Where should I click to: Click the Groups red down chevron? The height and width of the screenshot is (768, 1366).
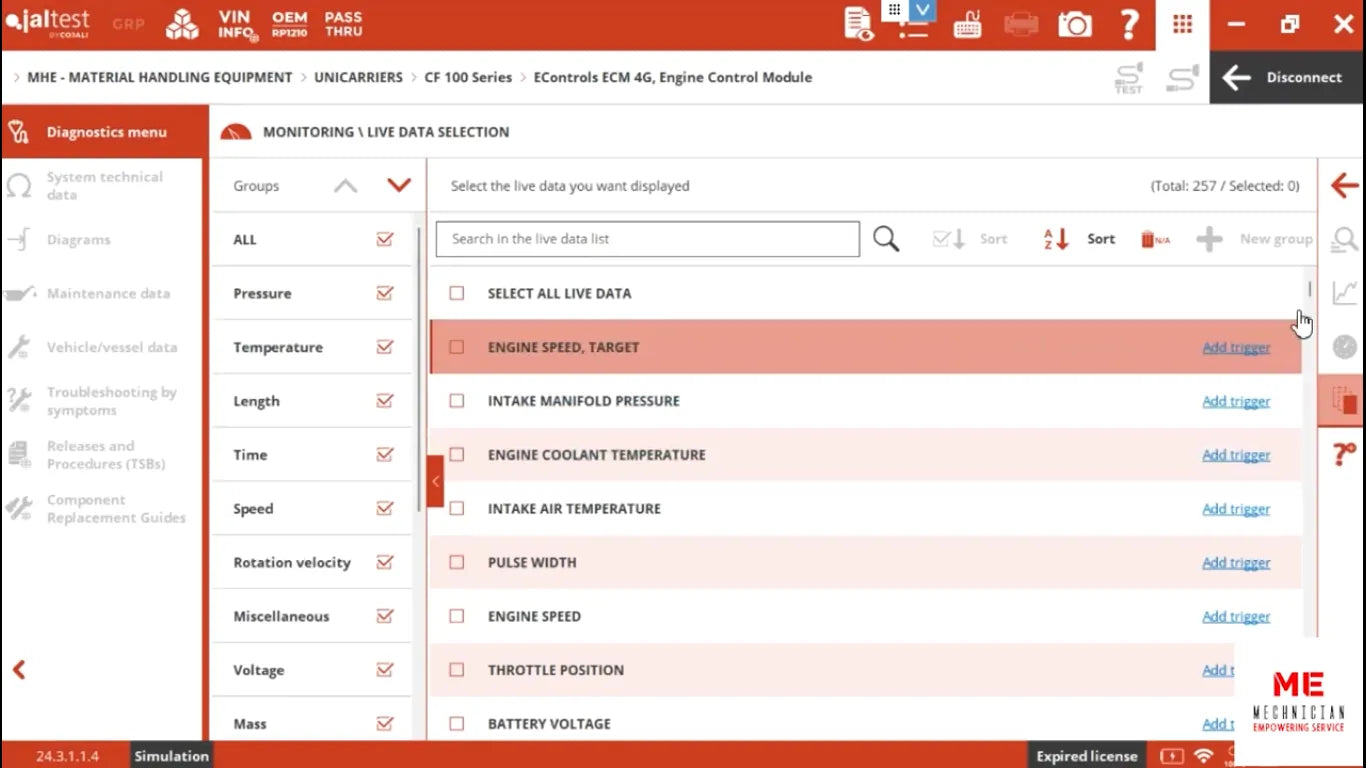coord(399,185)
